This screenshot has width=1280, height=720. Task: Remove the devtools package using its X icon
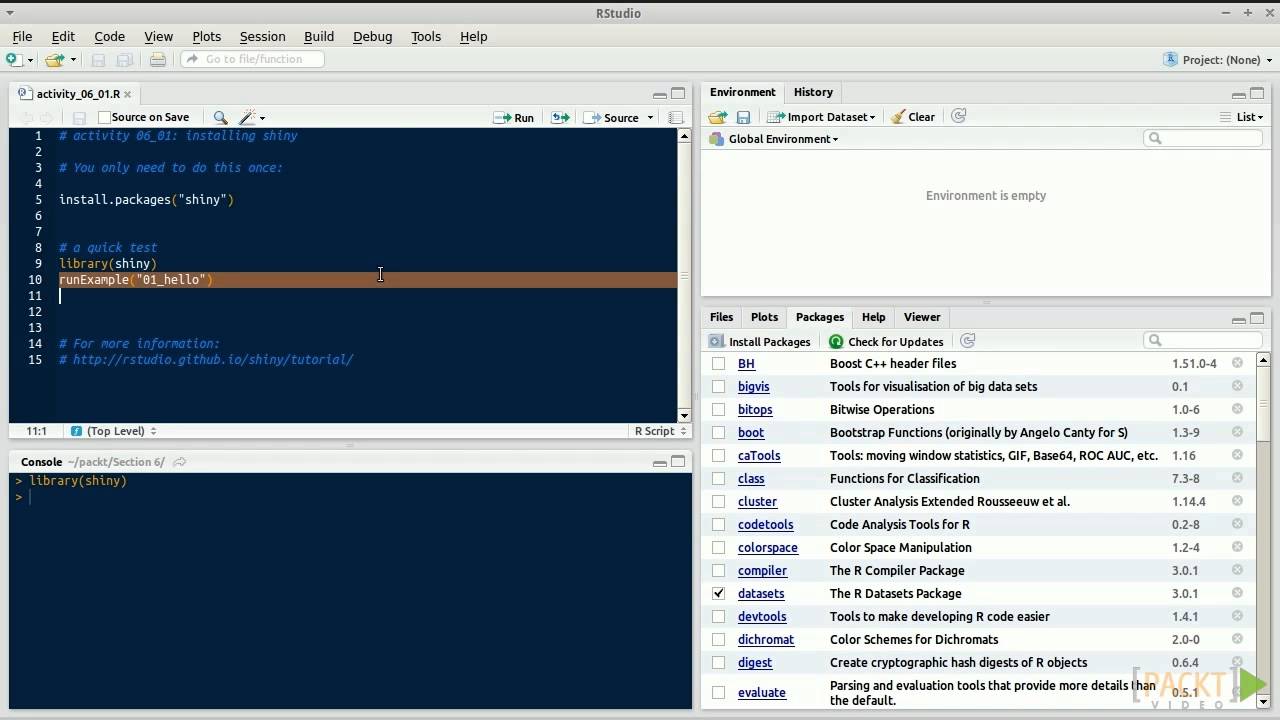pos(1237,616)
